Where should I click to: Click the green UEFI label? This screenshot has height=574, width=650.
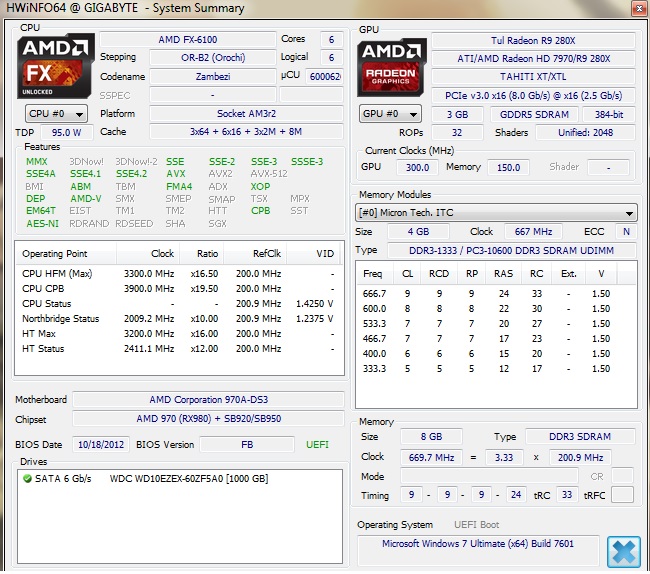click(x=317, y=445)
